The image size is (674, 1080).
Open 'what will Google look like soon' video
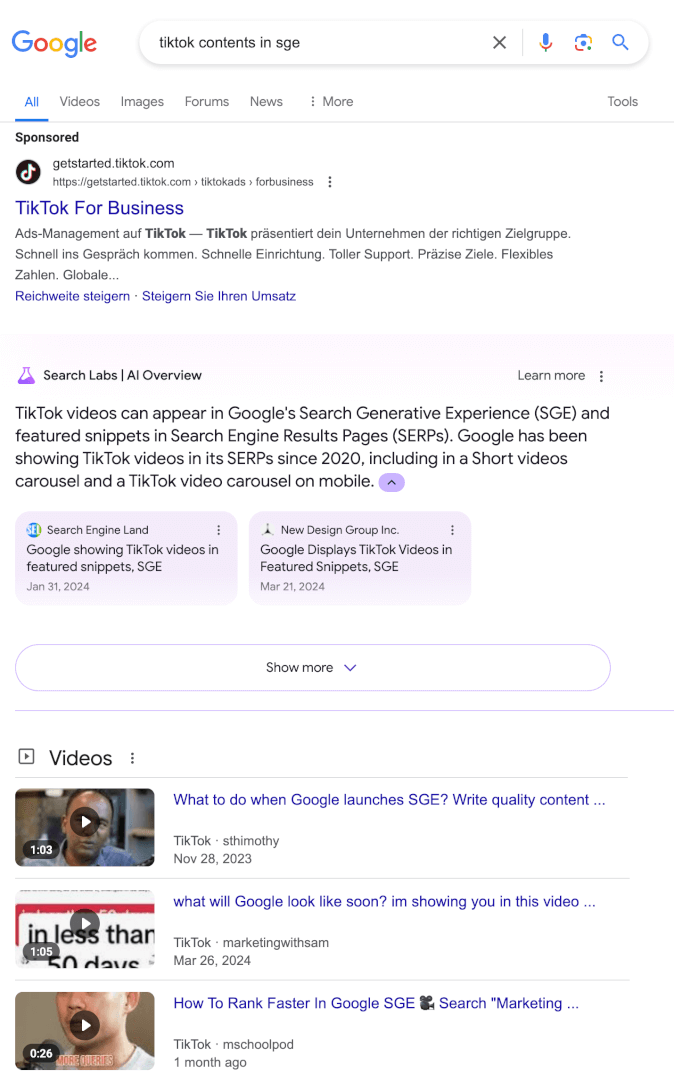(x=384, y=902)
